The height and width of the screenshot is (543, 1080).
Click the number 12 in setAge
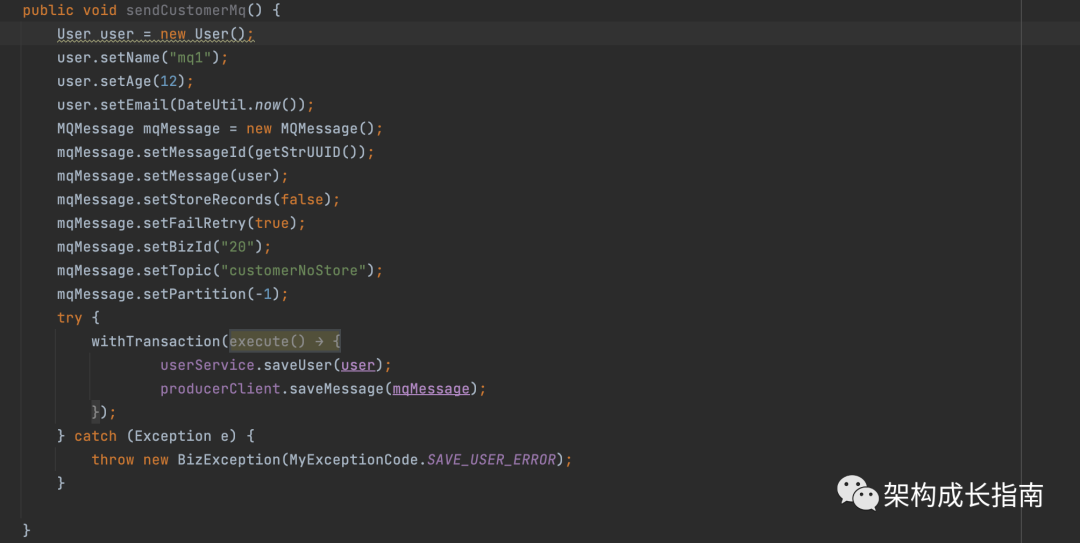coord(169,81)
